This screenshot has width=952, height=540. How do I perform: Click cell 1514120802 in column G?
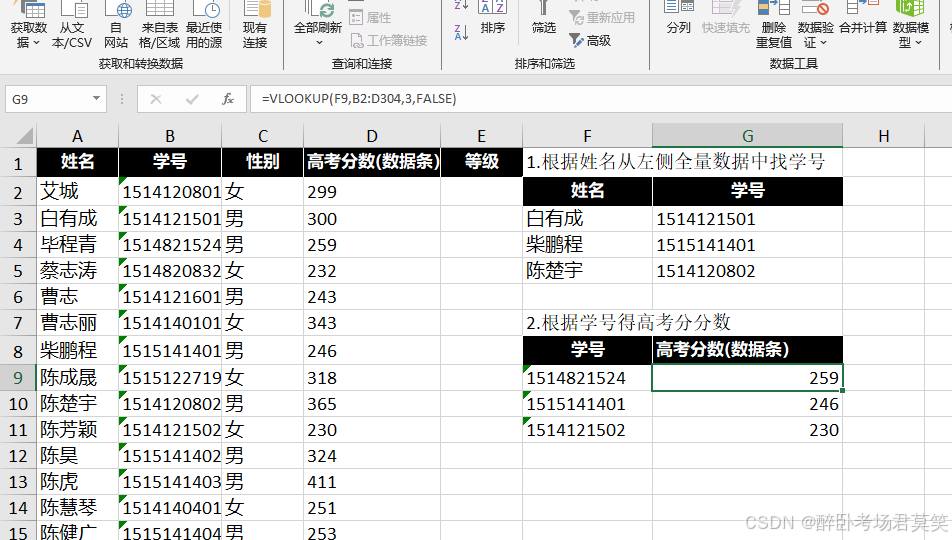click(x=747, y=271)
